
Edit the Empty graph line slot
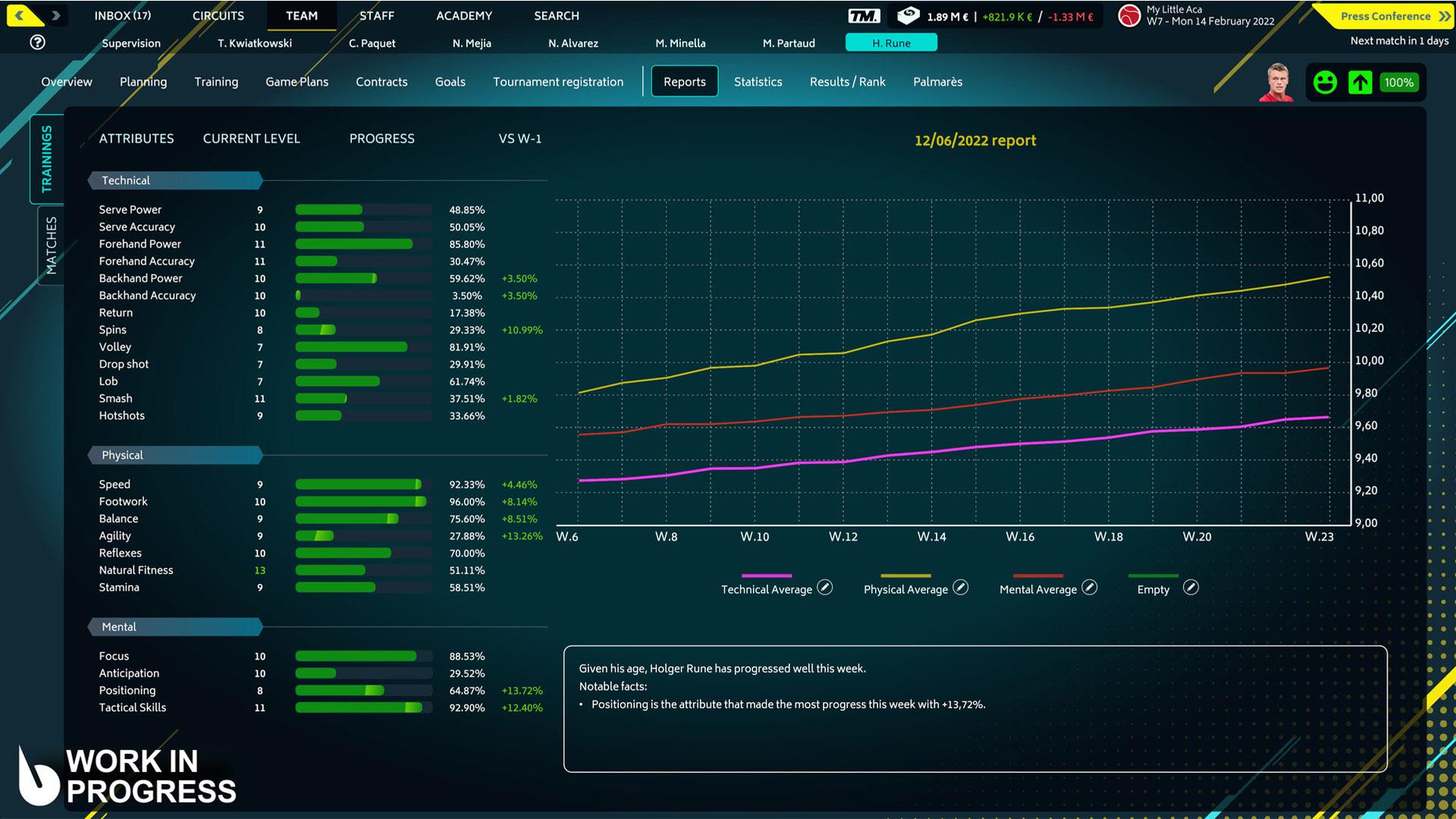pos(1191,588)
